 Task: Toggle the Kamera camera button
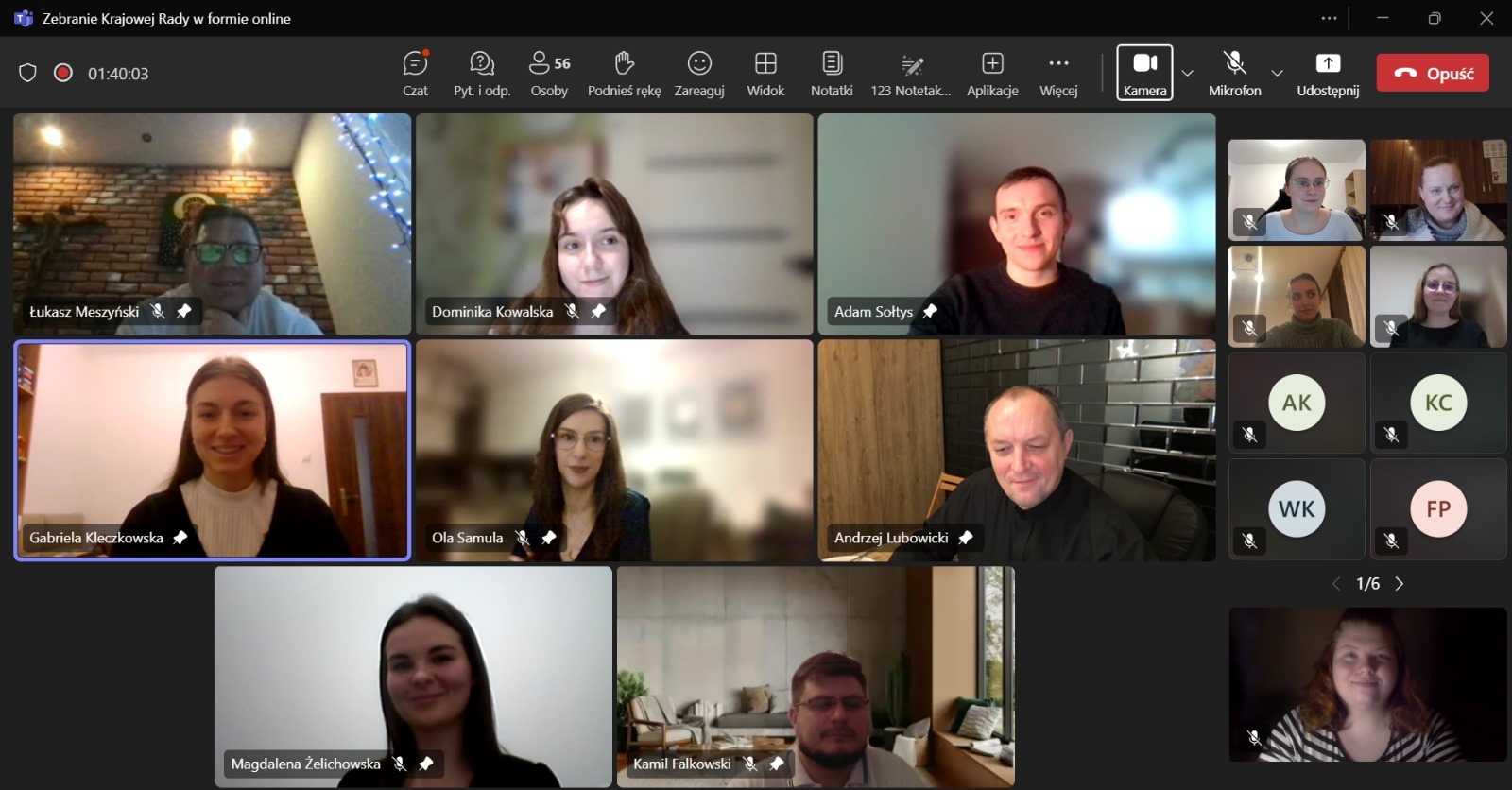coord(1144,73)
